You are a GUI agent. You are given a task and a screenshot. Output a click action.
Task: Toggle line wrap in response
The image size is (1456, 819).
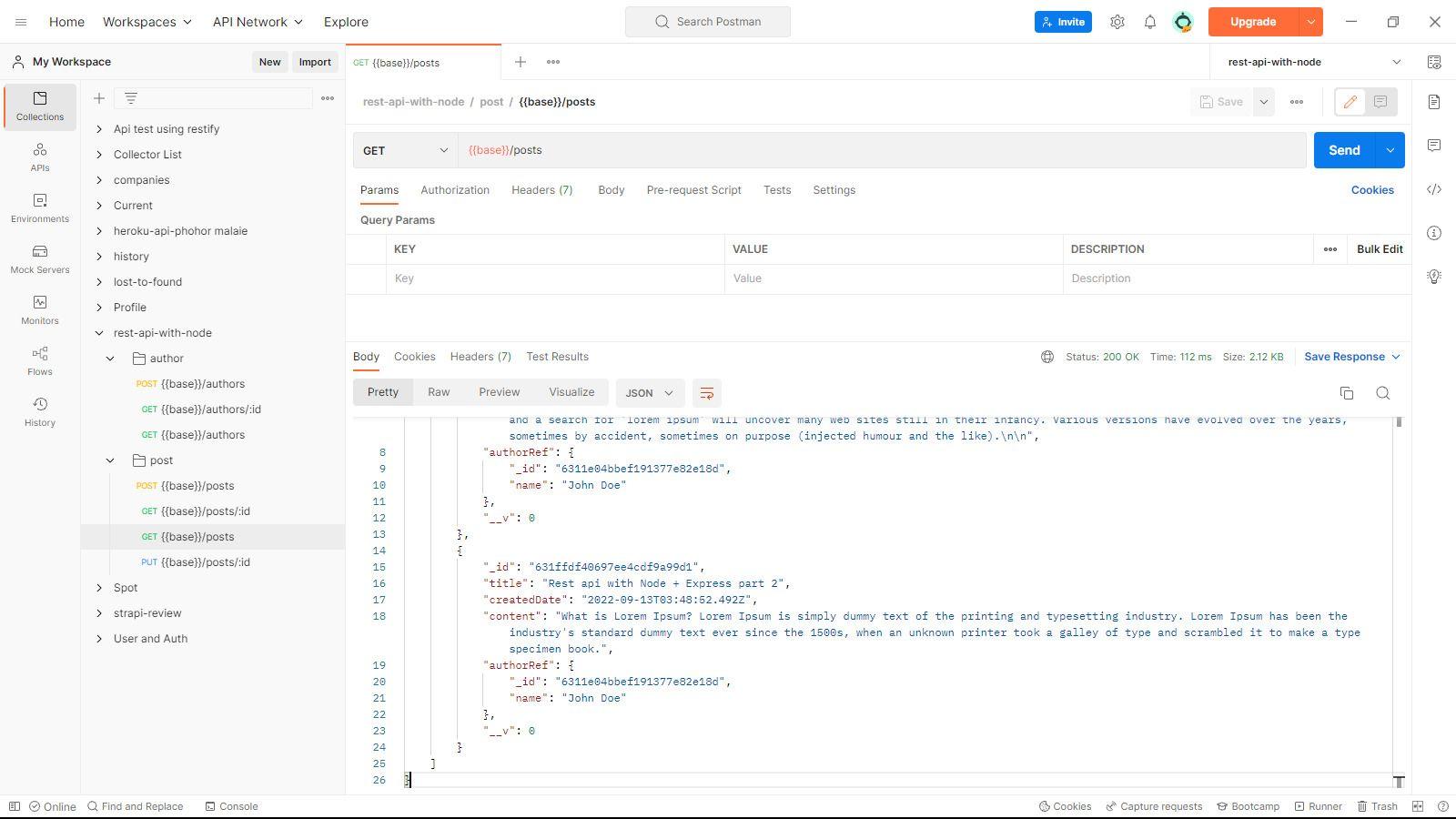(706, 393)
